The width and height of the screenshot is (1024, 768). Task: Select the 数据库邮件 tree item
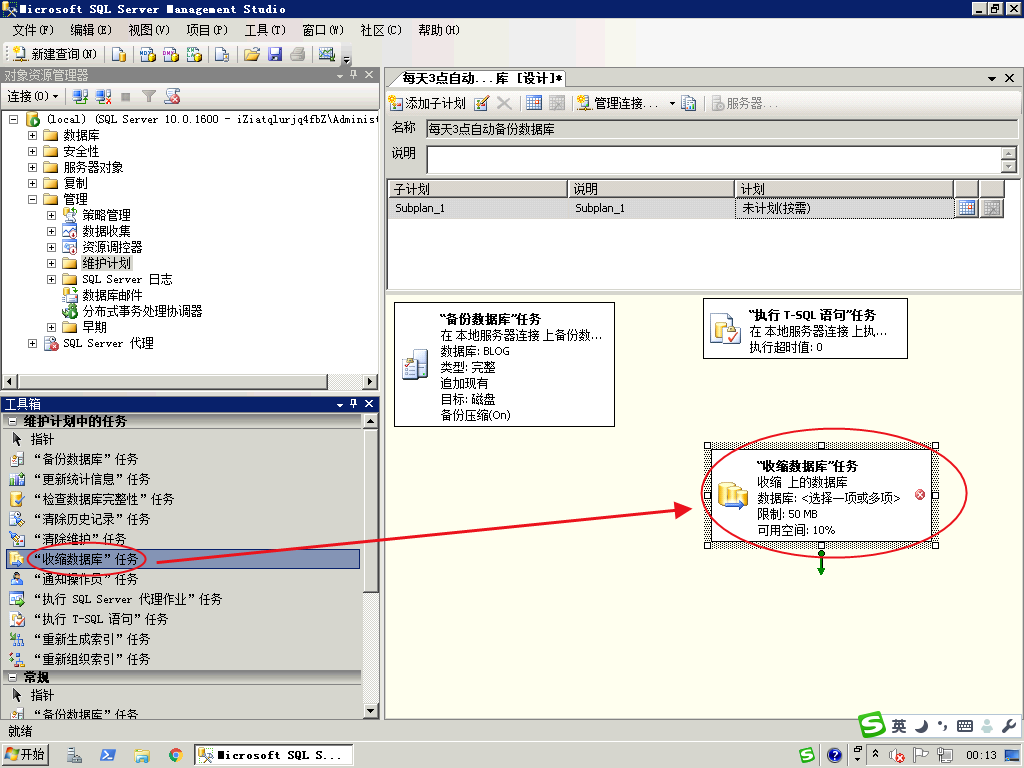pyautogui.click(x=112, y=295)
